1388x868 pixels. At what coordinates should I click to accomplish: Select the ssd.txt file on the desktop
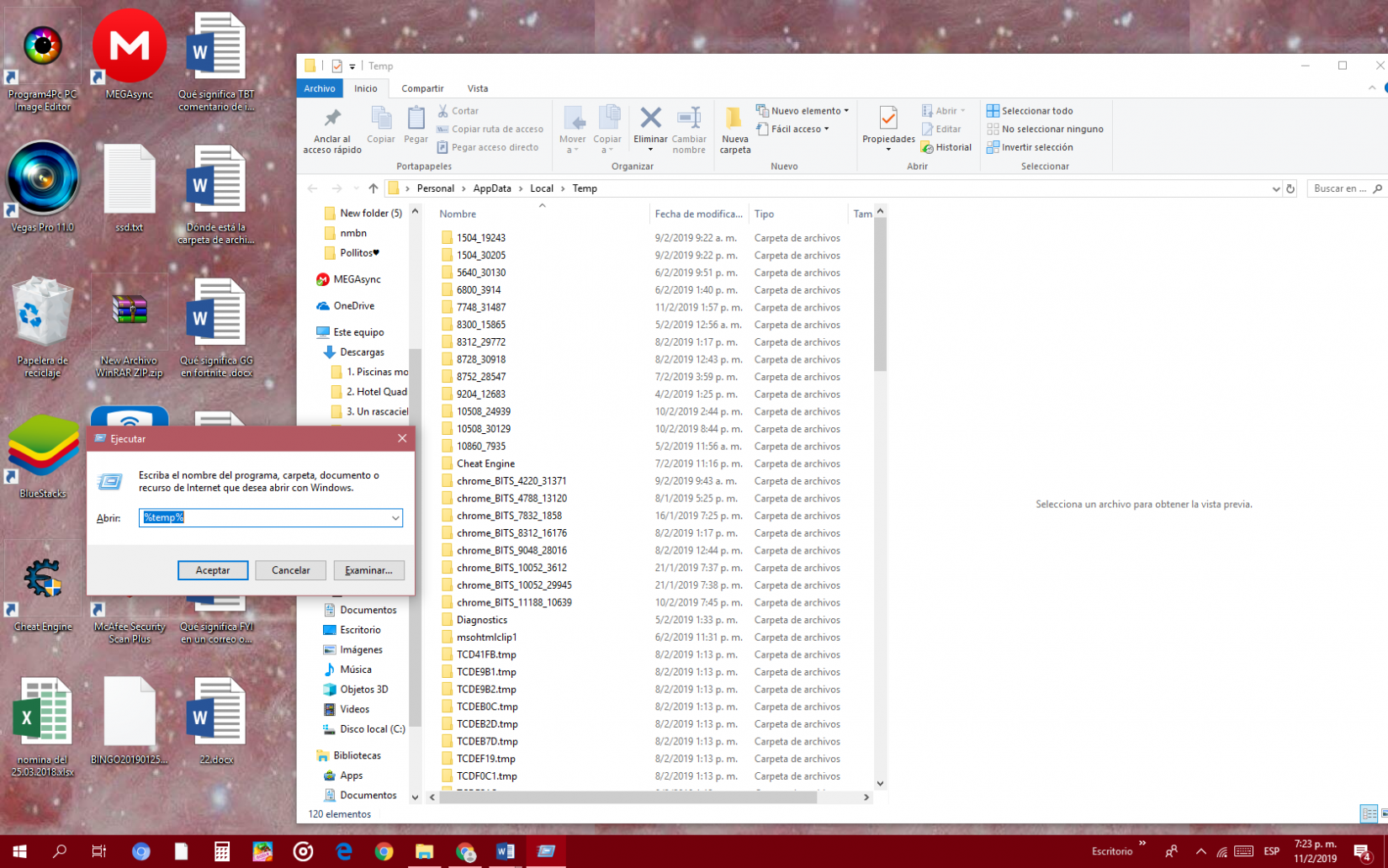(x=130, y=188)
